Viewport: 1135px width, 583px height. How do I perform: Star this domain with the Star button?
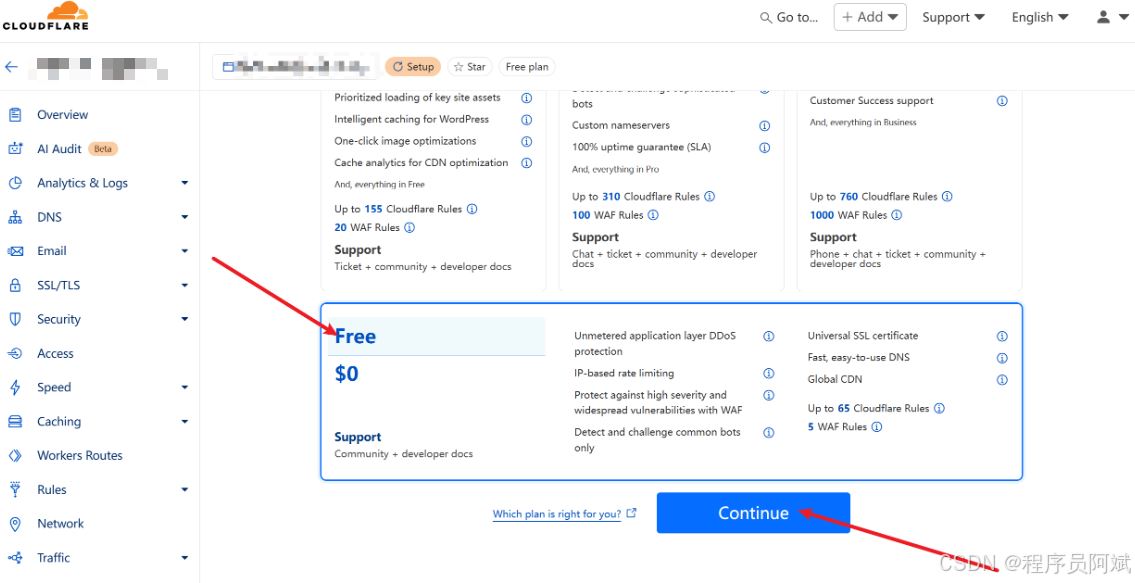pos(469,67)
